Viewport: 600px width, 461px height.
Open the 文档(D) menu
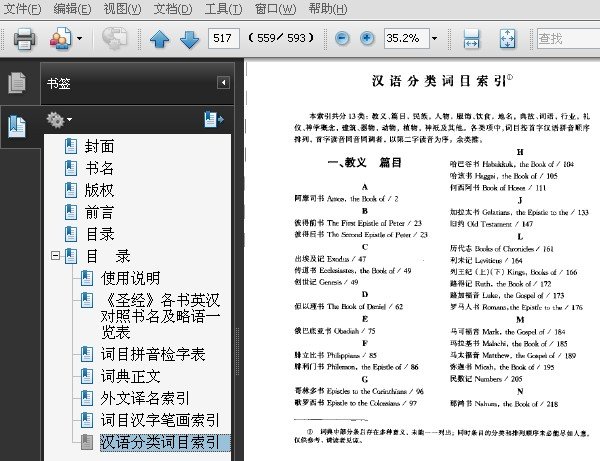point(173,8)
